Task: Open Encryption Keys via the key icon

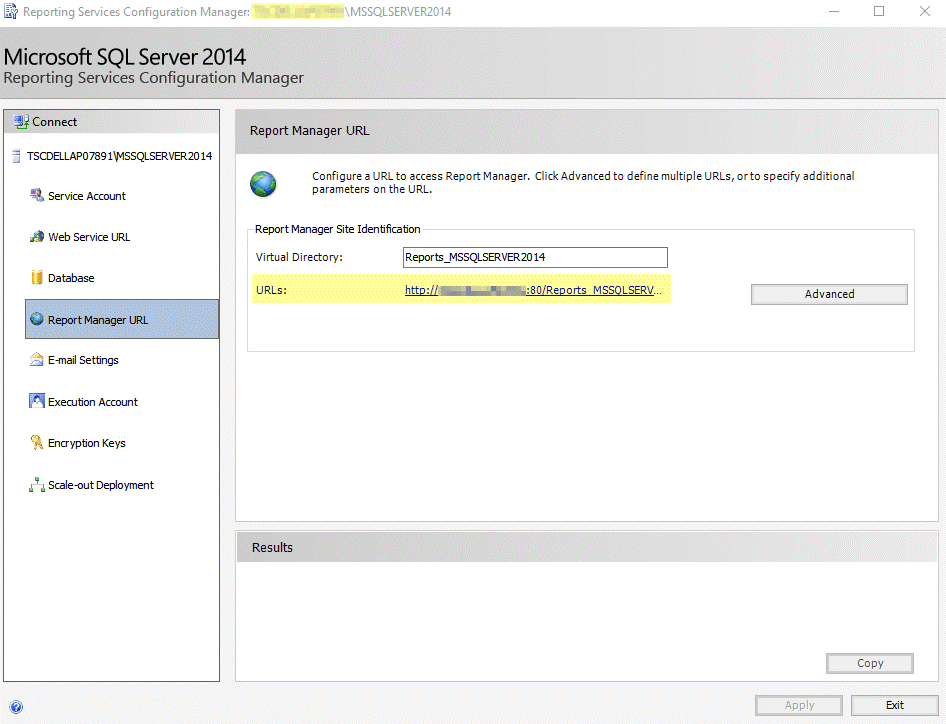Action: click(37, 442)
